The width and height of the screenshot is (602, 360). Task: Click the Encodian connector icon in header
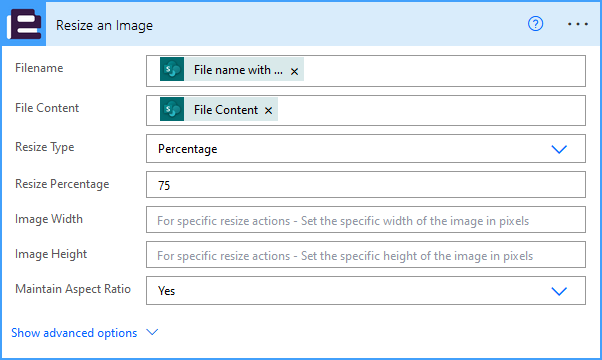[24, 24]
